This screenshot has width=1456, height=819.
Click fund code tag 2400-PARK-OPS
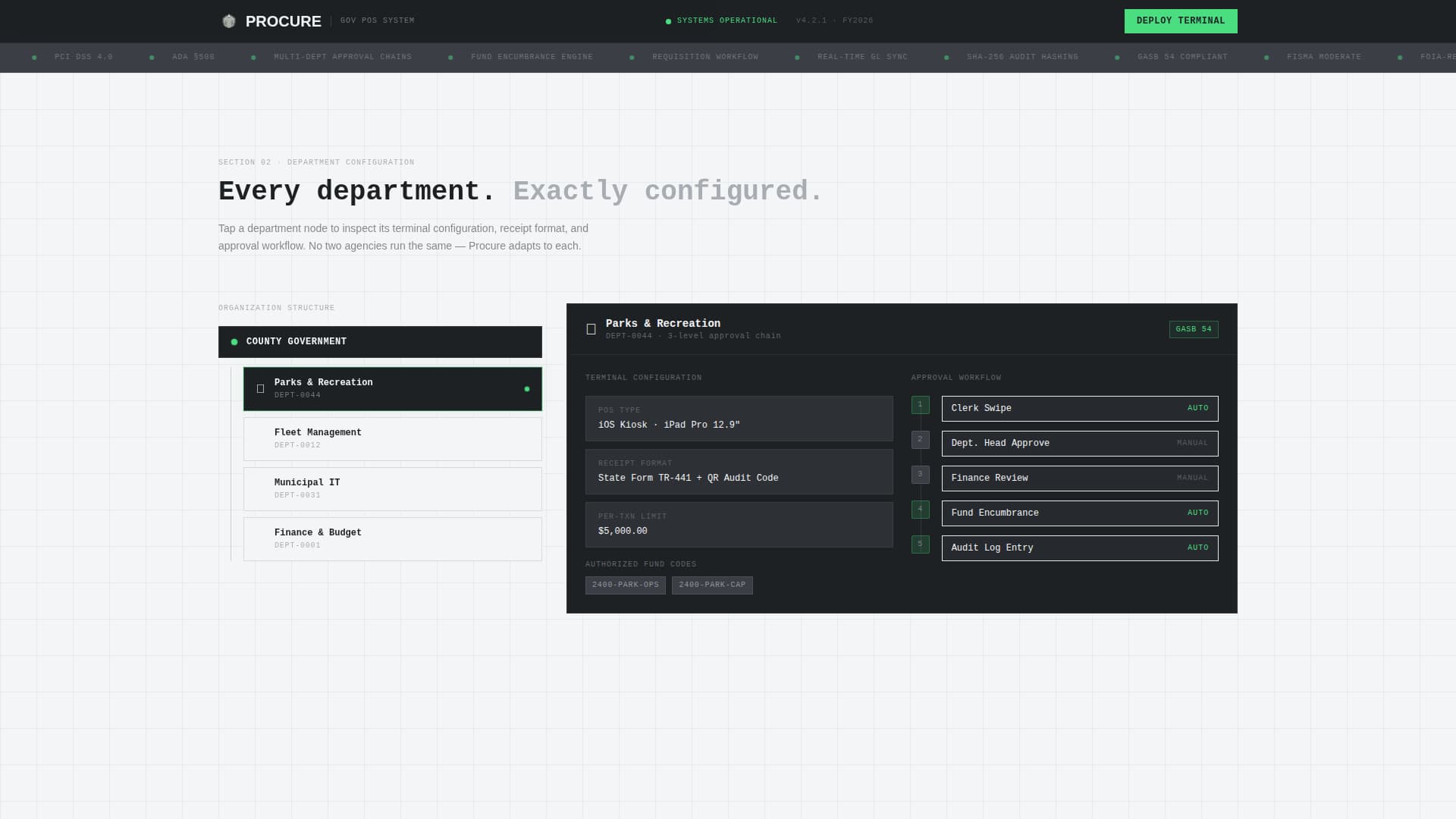tap(625, 585)
